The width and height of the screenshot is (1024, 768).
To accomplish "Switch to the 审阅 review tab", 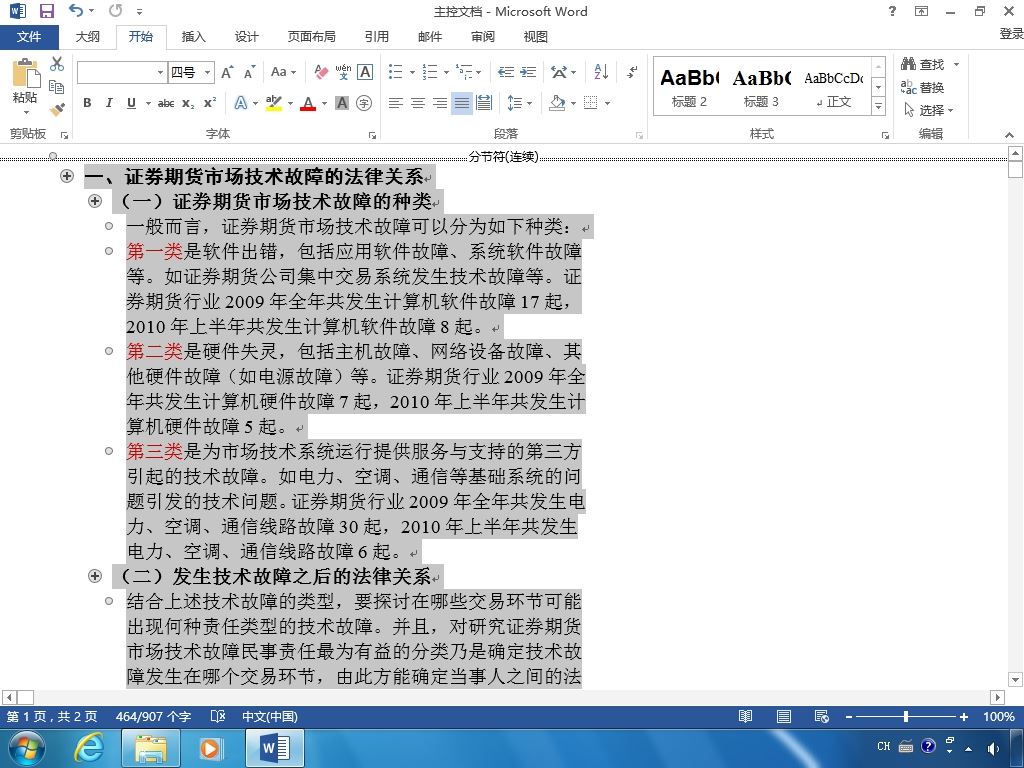I will (483, 37).
